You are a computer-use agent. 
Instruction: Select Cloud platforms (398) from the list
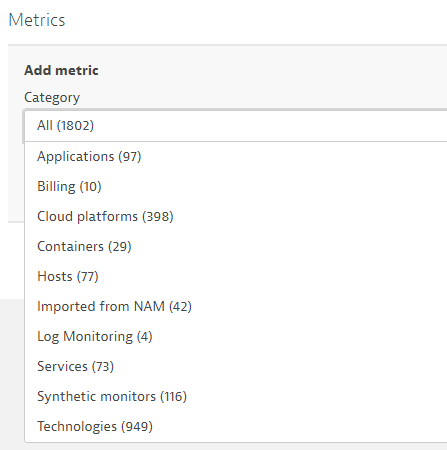click(236, 216)
